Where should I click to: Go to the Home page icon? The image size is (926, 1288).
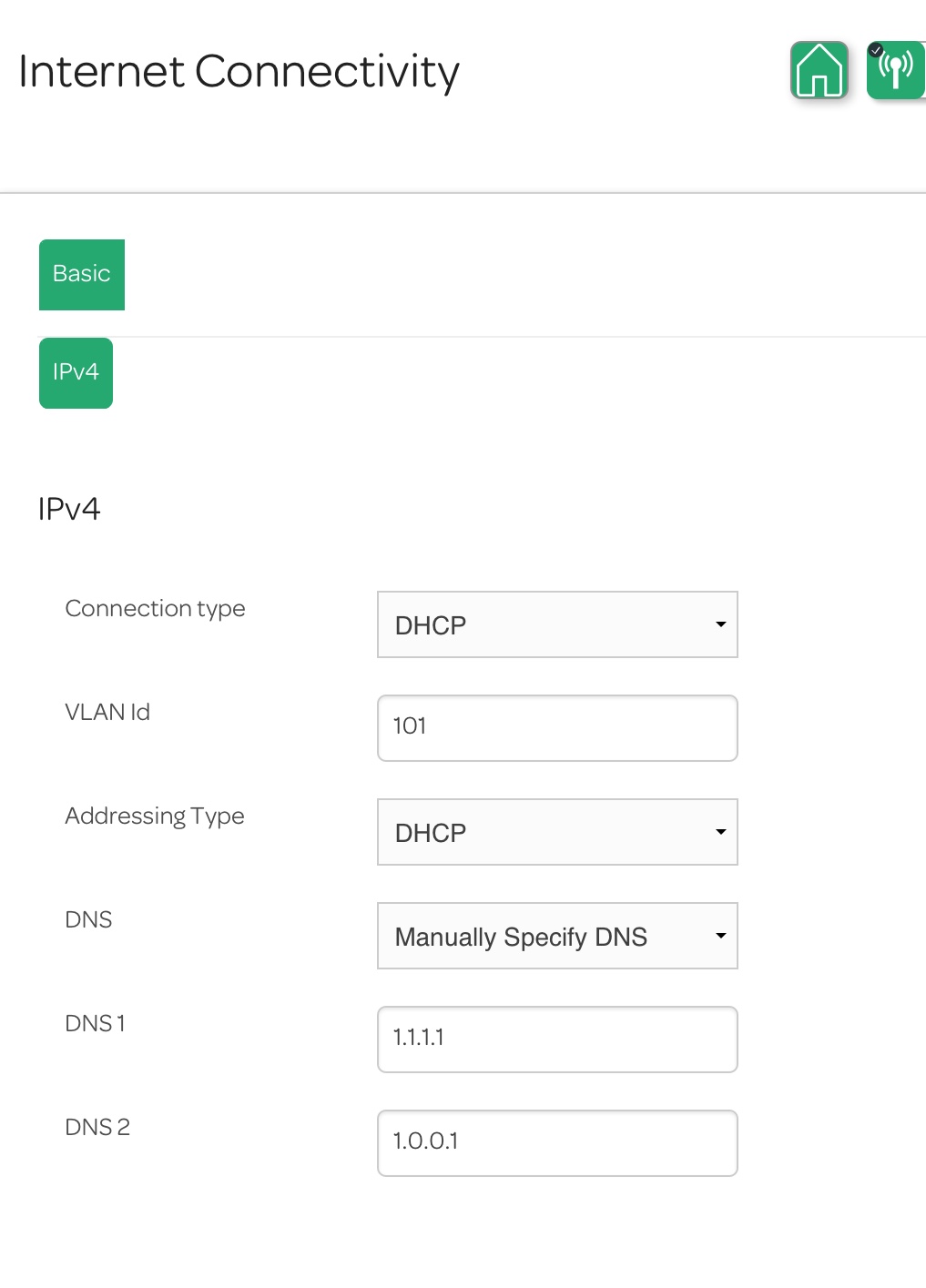tap(819, 70)
